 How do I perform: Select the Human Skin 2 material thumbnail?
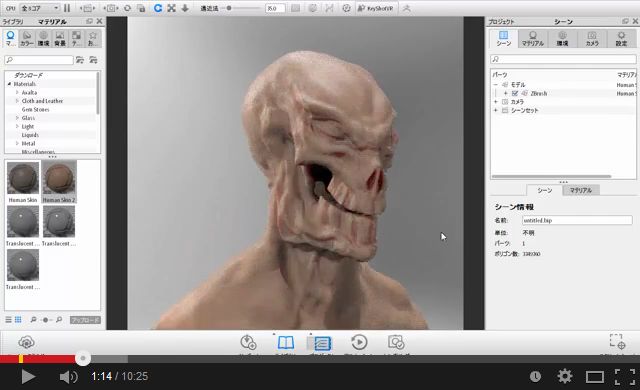pyautogui.click(x=59, y=178)
